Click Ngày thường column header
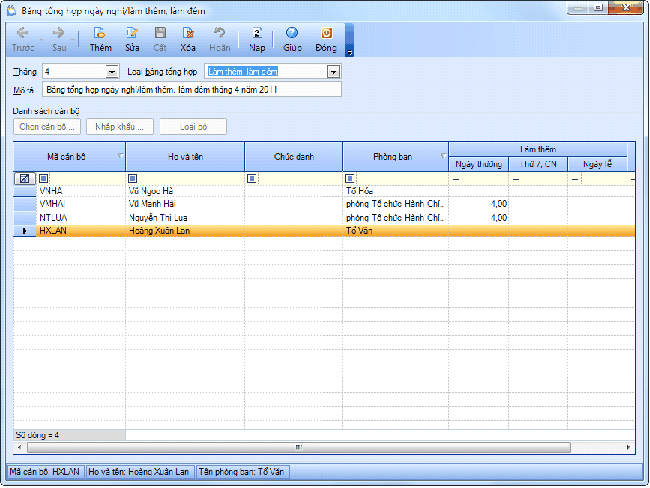650x488 pixels. tap(479, 164)
